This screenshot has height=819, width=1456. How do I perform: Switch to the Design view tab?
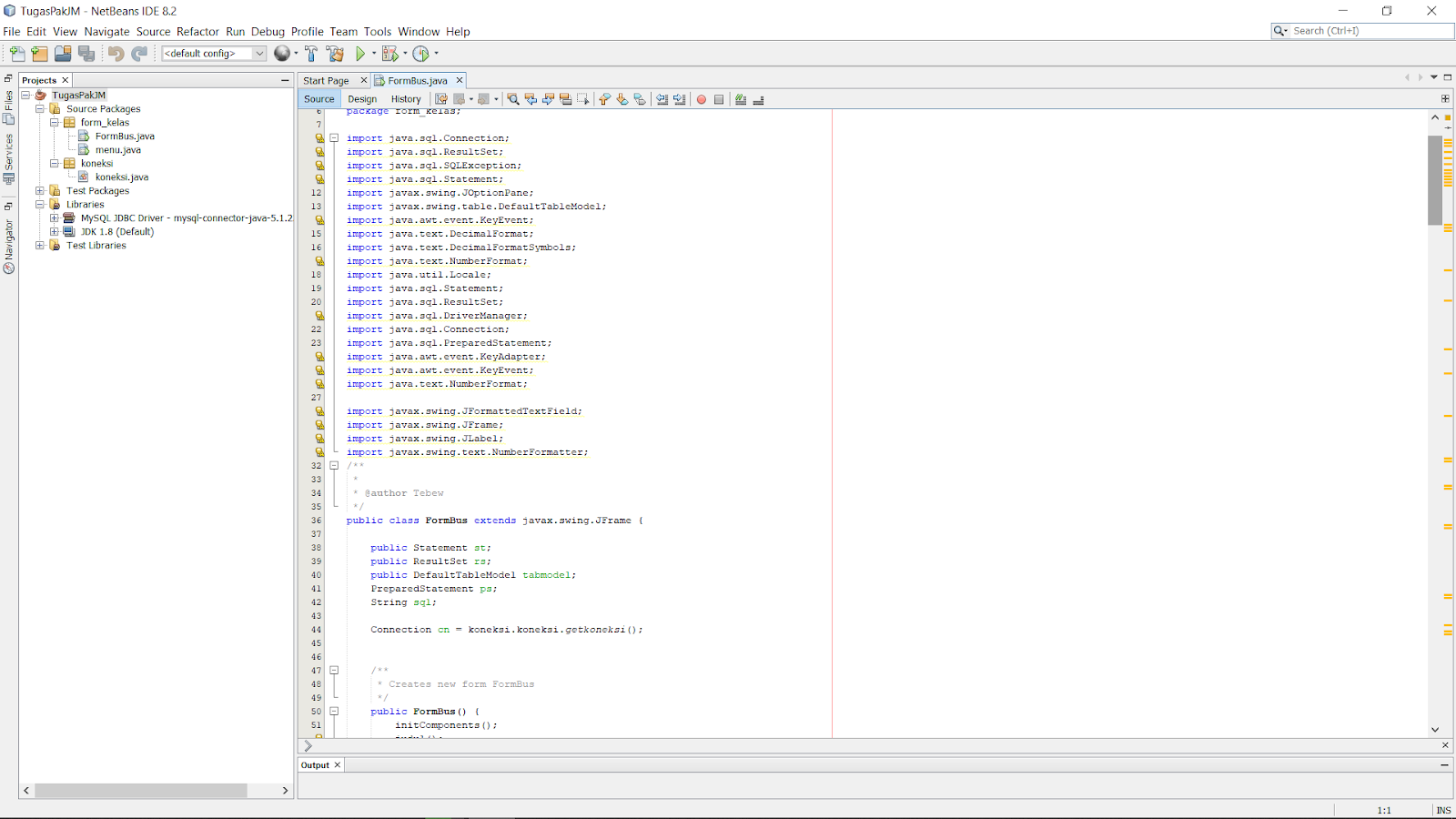(362, 98)
